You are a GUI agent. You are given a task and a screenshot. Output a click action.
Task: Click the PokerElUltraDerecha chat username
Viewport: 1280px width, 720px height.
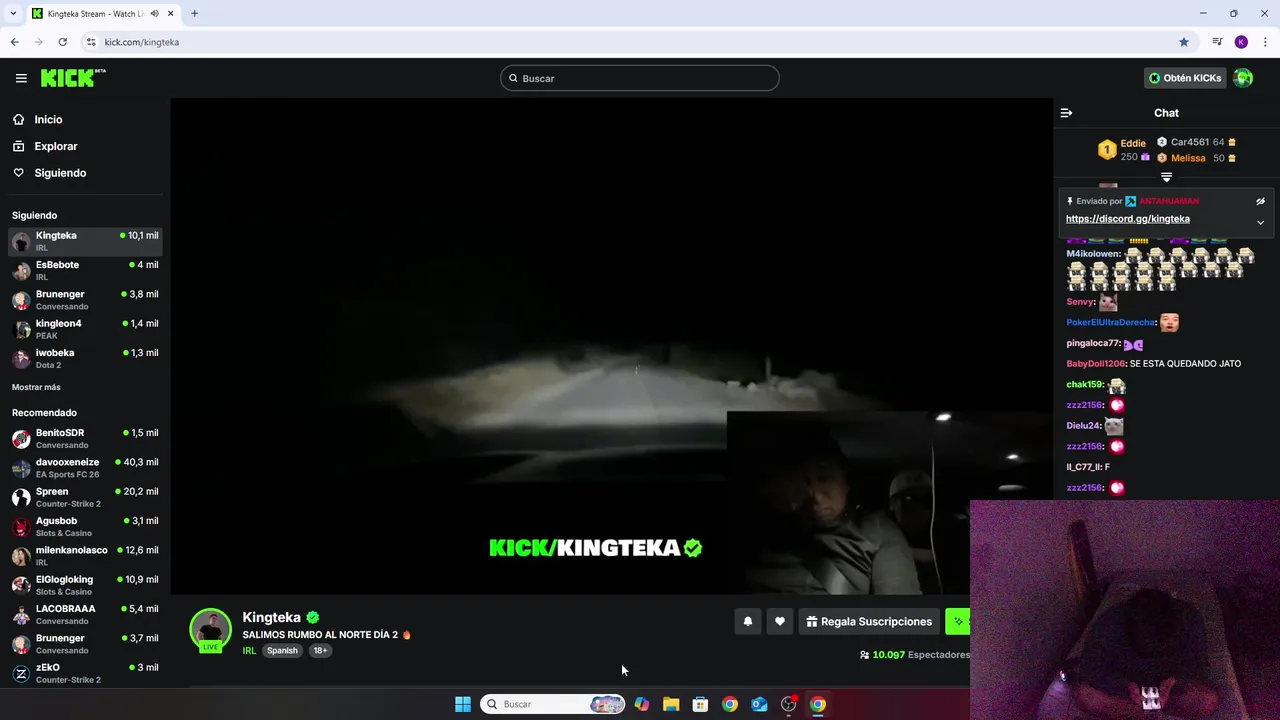pyautogui.click(x=1110, y=322)
